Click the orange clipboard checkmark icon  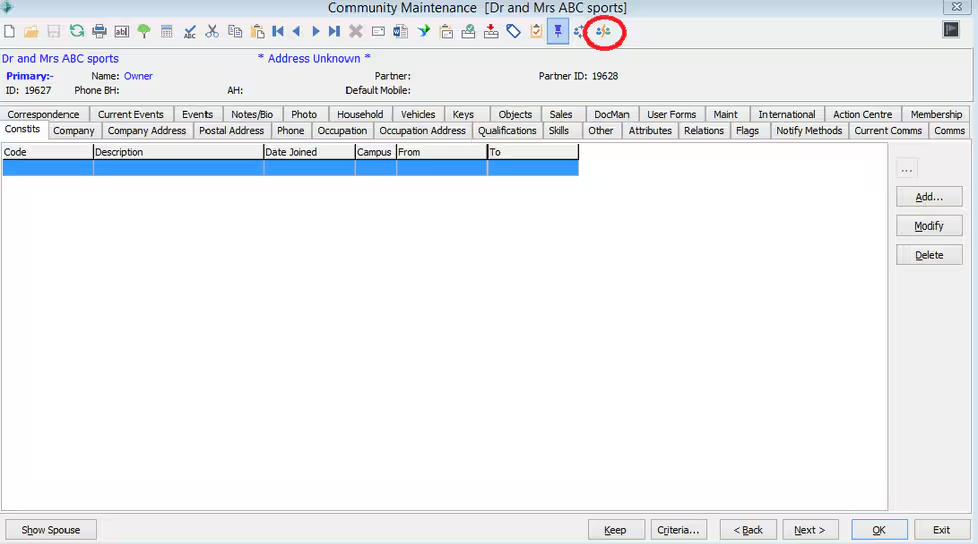pyautogui.click(x=536, y=31)
